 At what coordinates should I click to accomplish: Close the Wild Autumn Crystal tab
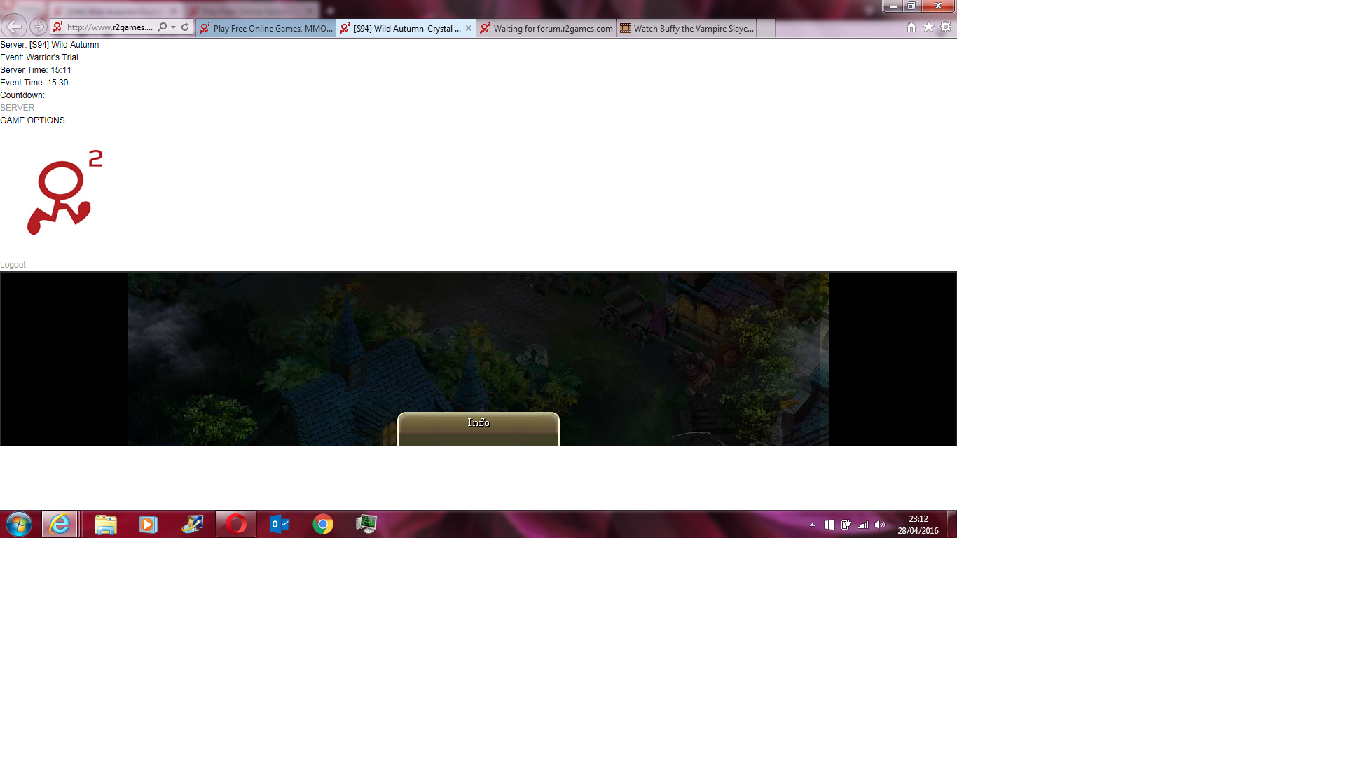coord(468,29)
